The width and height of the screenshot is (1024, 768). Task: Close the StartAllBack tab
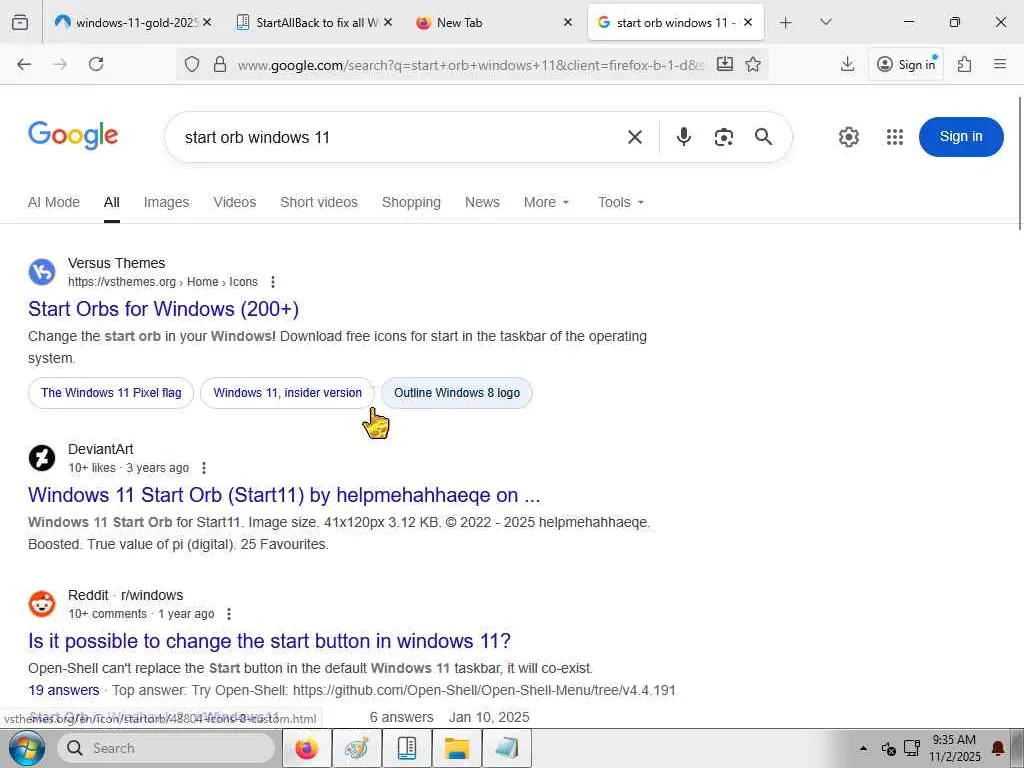coord(388,23)
